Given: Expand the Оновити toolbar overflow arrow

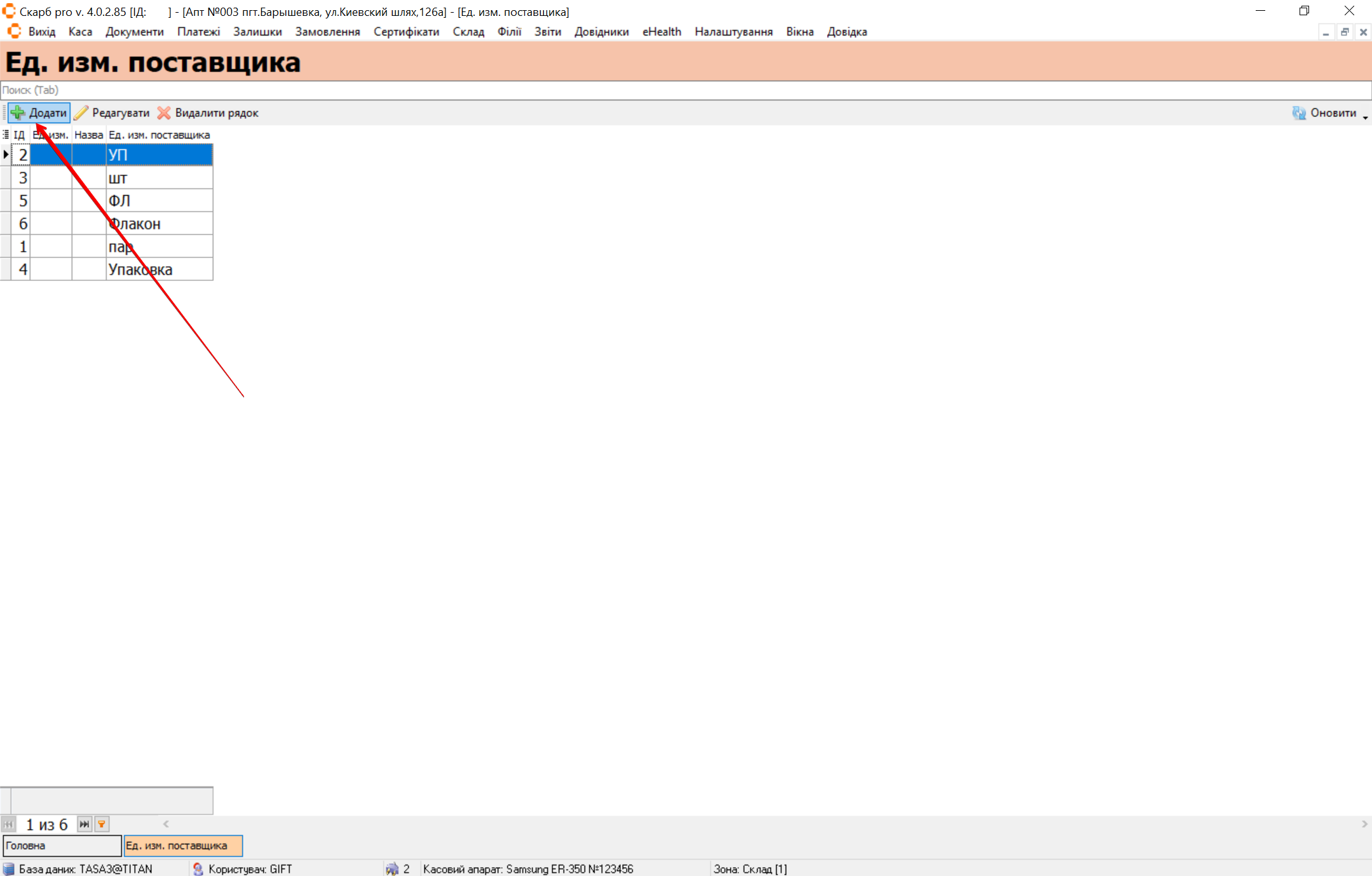Looking at the screenshot, I should click(1365, 117).
